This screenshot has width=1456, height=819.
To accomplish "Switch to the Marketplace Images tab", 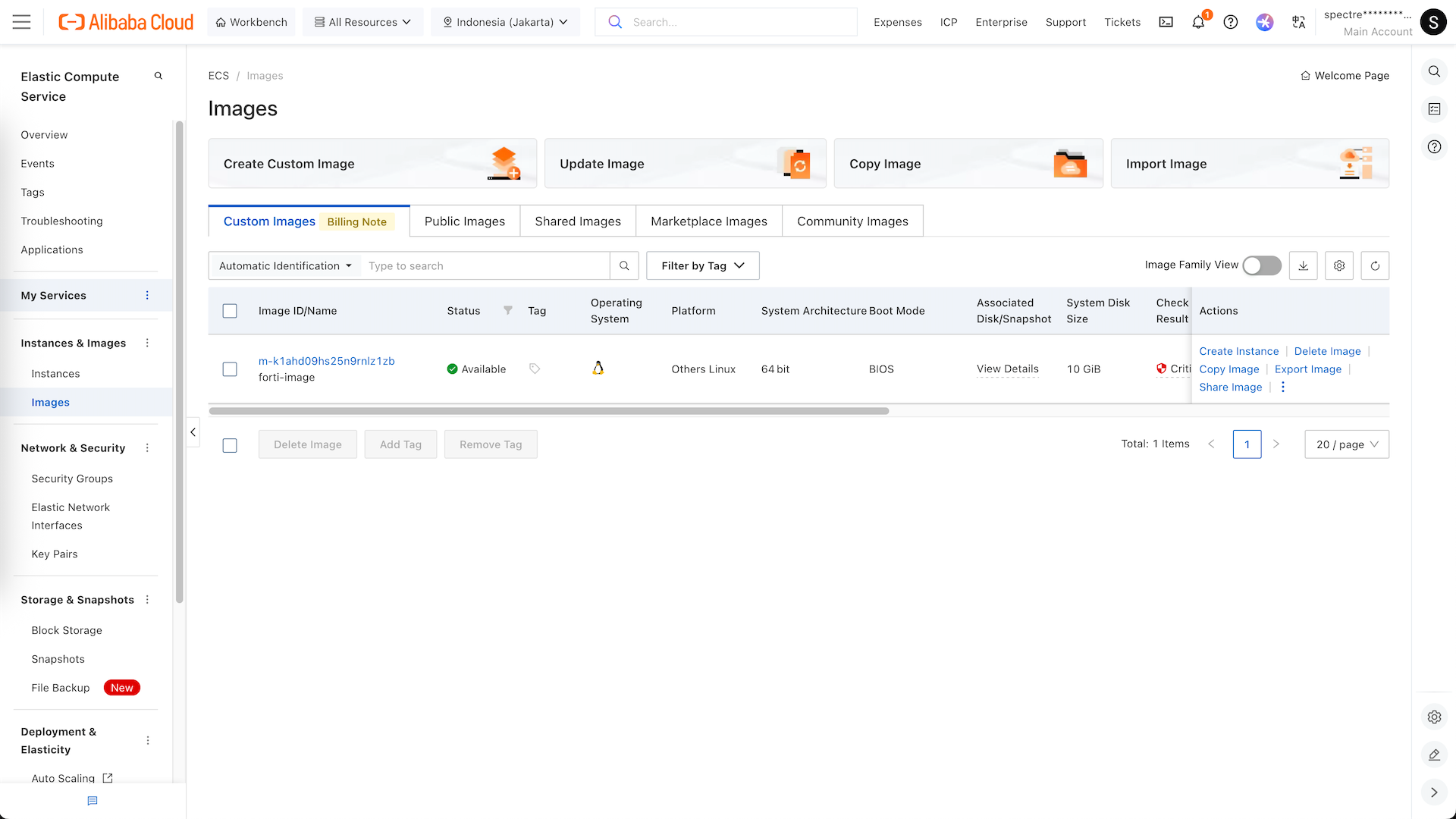I will tap(708, 221).
